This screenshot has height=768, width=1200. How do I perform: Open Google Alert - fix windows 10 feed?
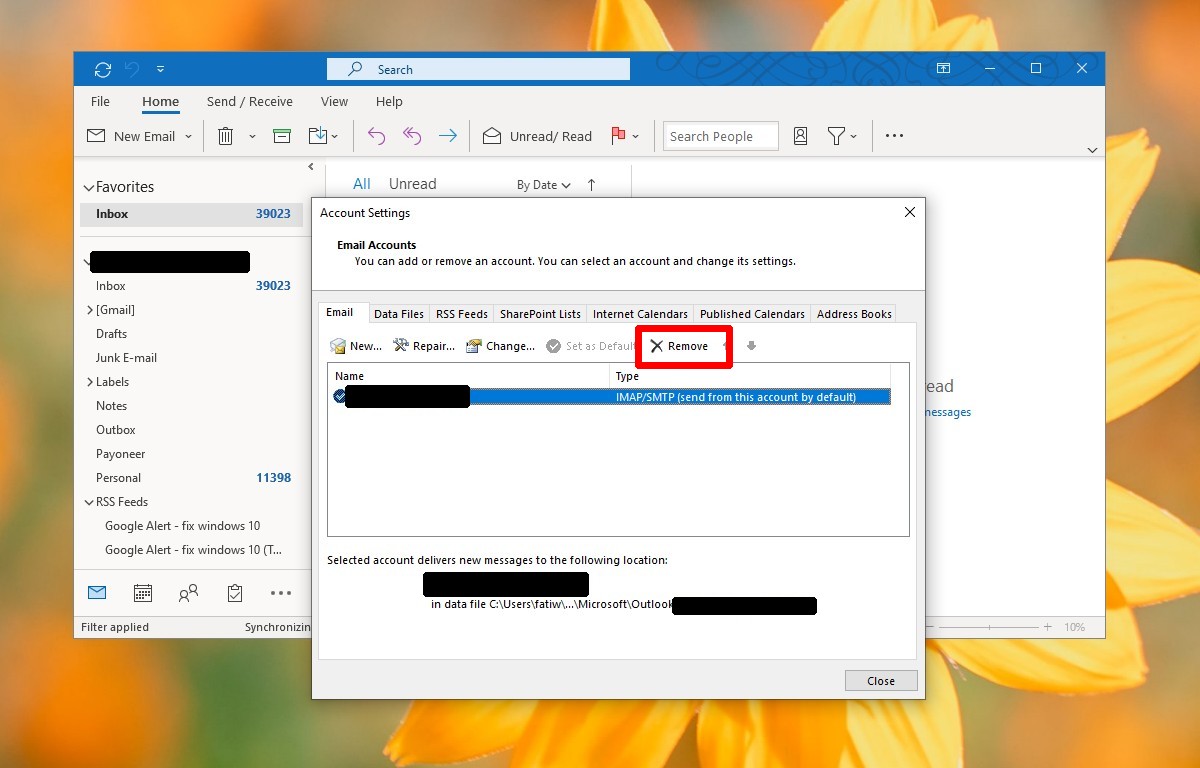(x=182, y=526)
